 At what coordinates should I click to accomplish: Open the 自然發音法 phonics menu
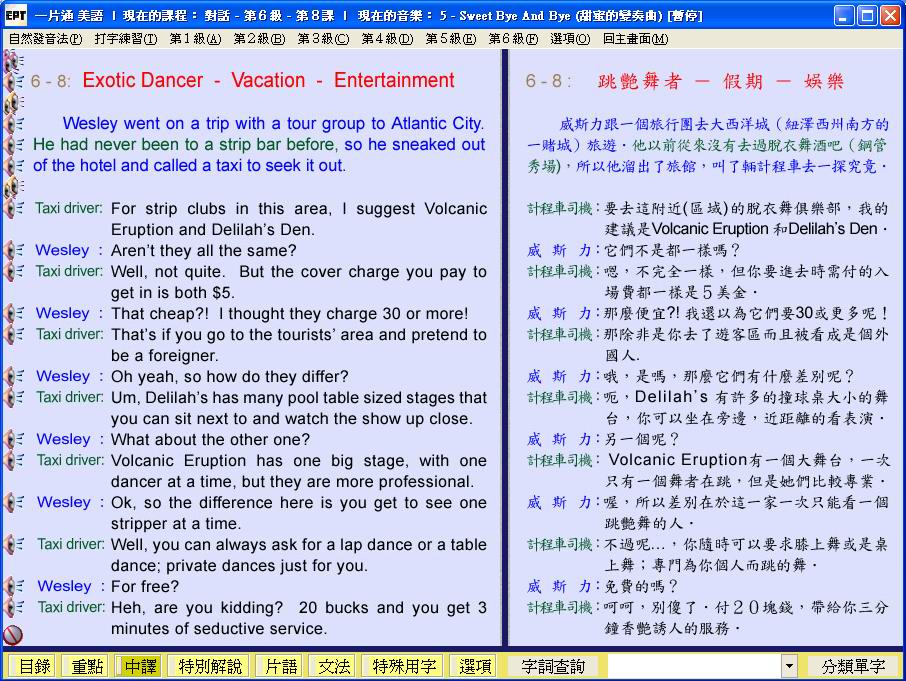coord(45,39)
